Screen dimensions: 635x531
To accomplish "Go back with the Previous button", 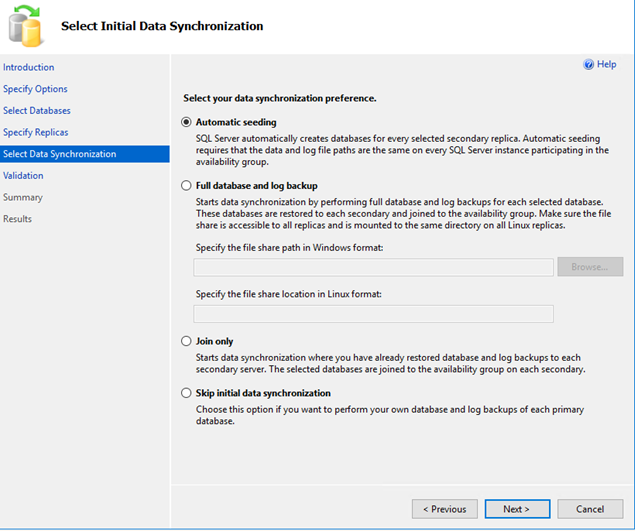I will tap(445, 510).
